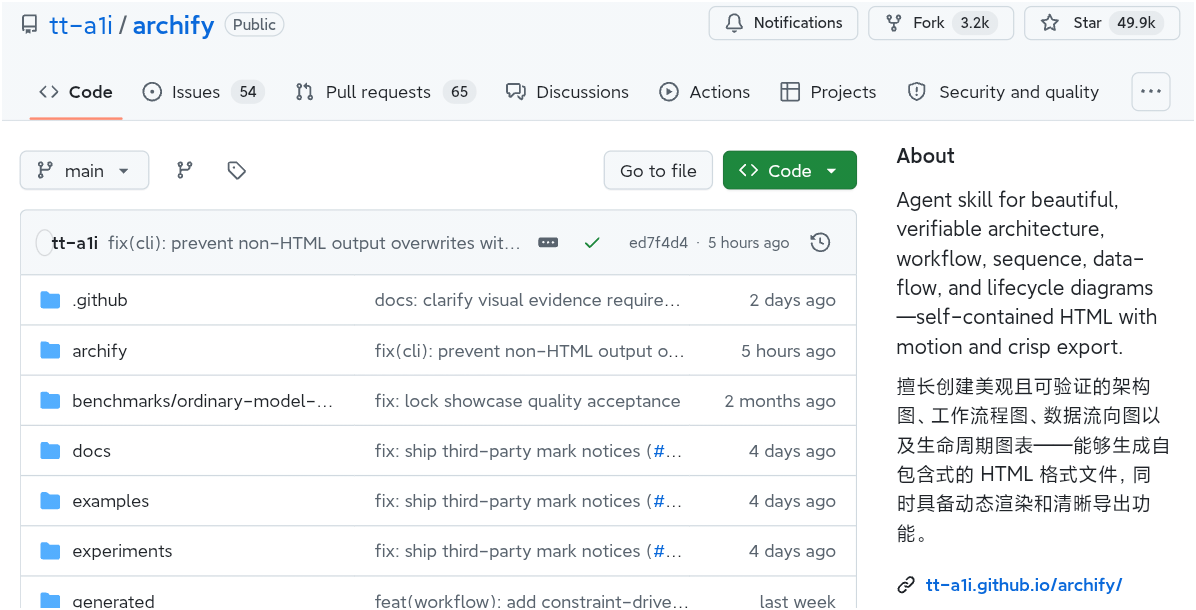Open the Actions tab
The image size is (1196, 610).
pyautogui.click(x=705, y=92)
